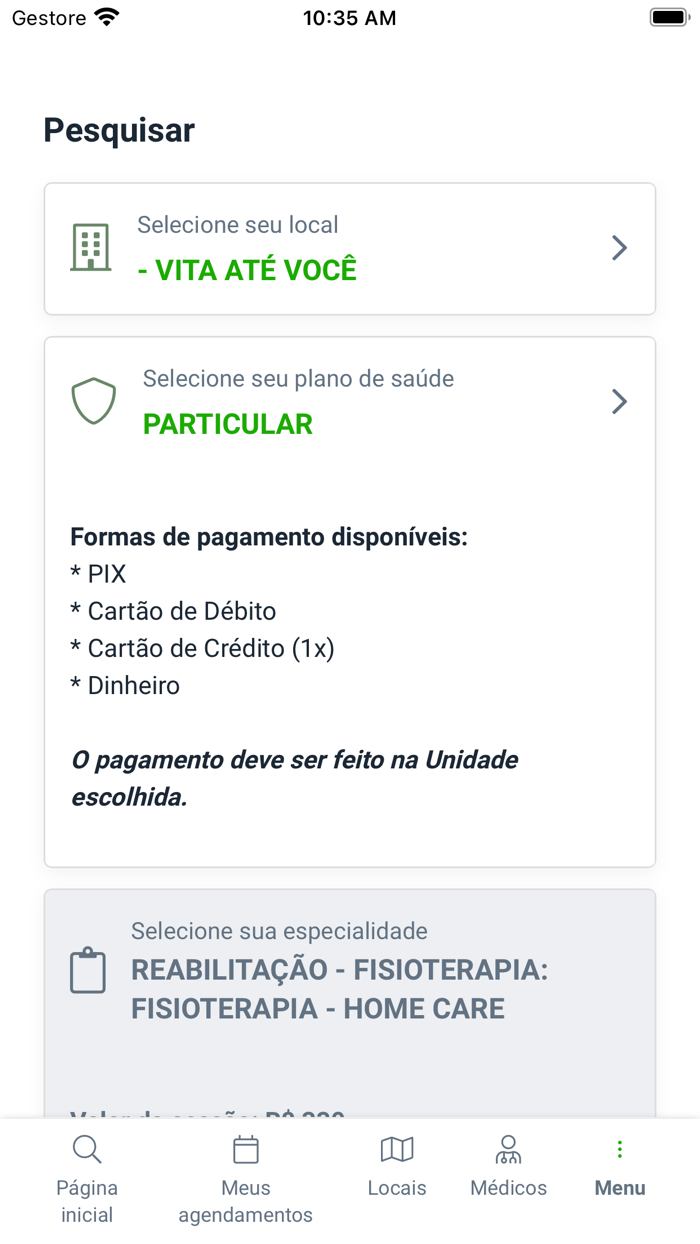The image size is (700, 1244).
Task: Select the magnifying glass icon for Página inicial
Action: click(87, 1149)
